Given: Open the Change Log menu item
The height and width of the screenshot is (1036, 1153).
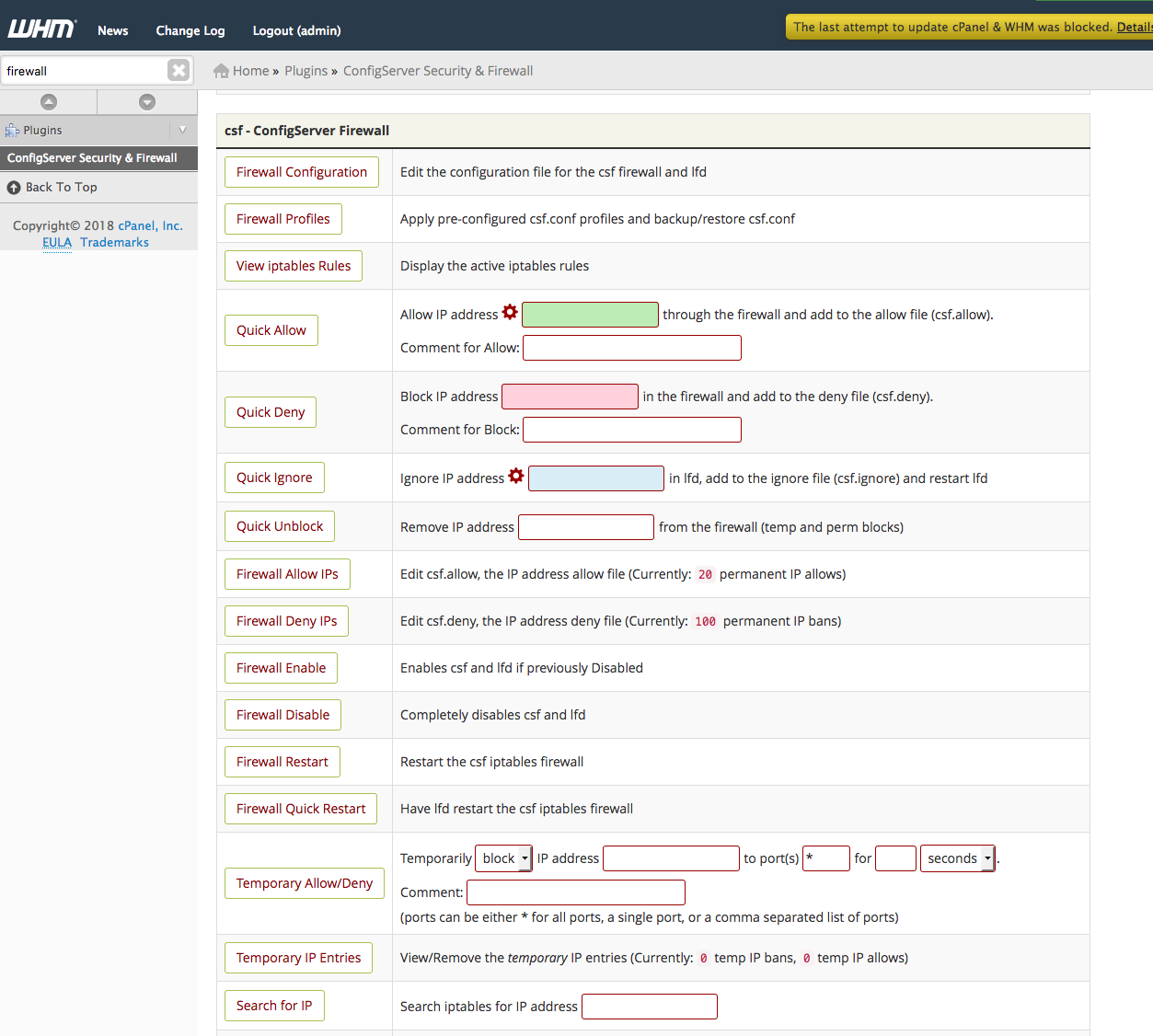Looking at the screenshot, I should point(190,30).
